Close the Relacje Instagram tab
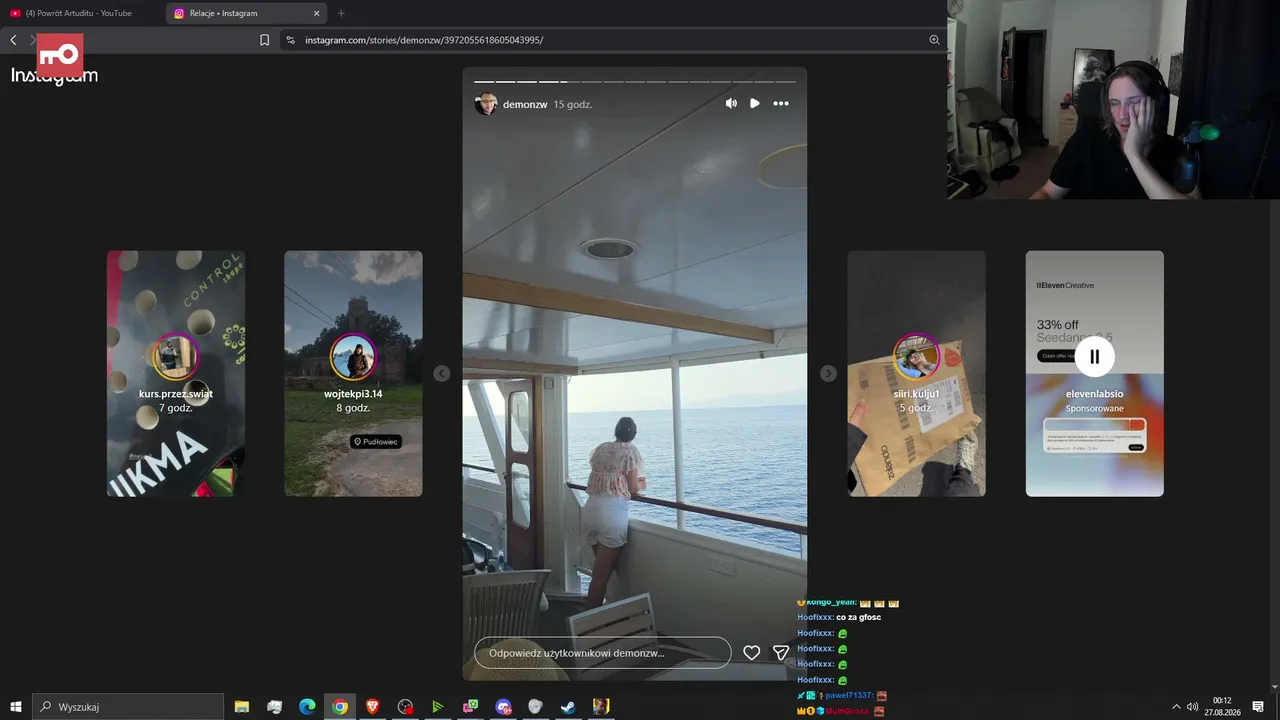The width and height of the screenshot is (1280, 720). tap(317, 13)
